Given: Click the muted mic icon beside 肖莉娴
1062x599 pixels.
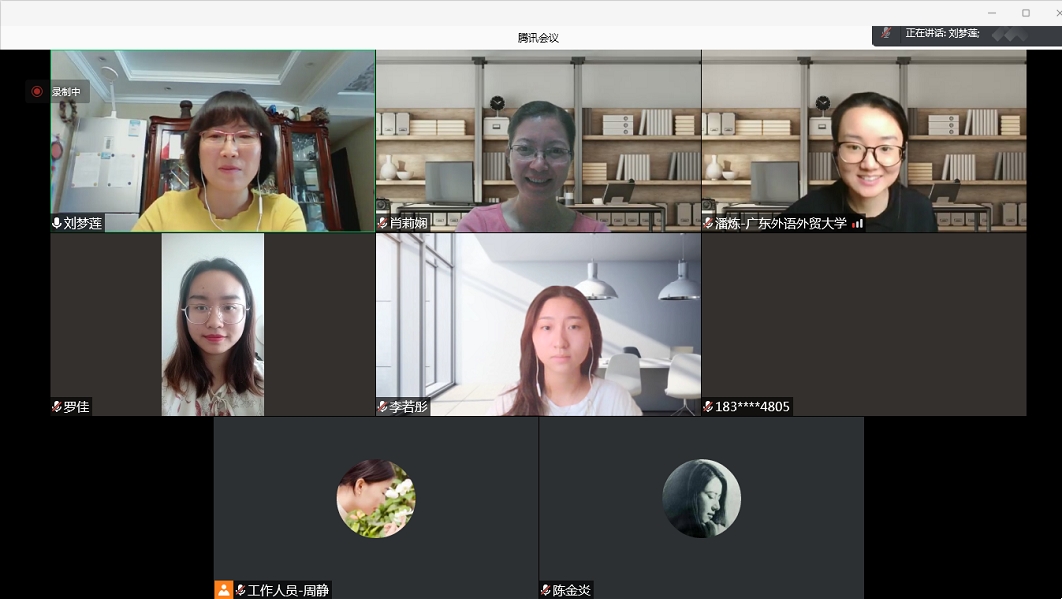Looking at the screenshot, I should (383, 223).
